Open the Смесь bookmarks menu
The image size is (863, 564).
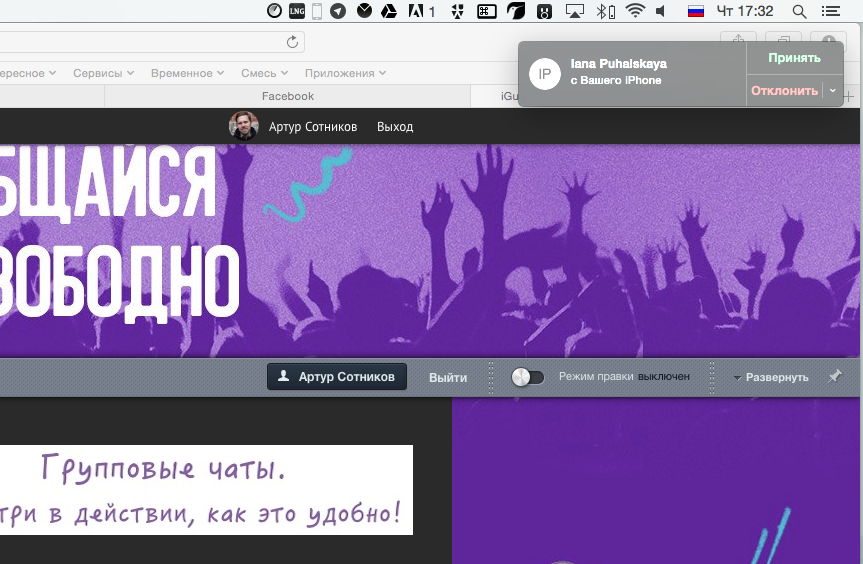264,73
